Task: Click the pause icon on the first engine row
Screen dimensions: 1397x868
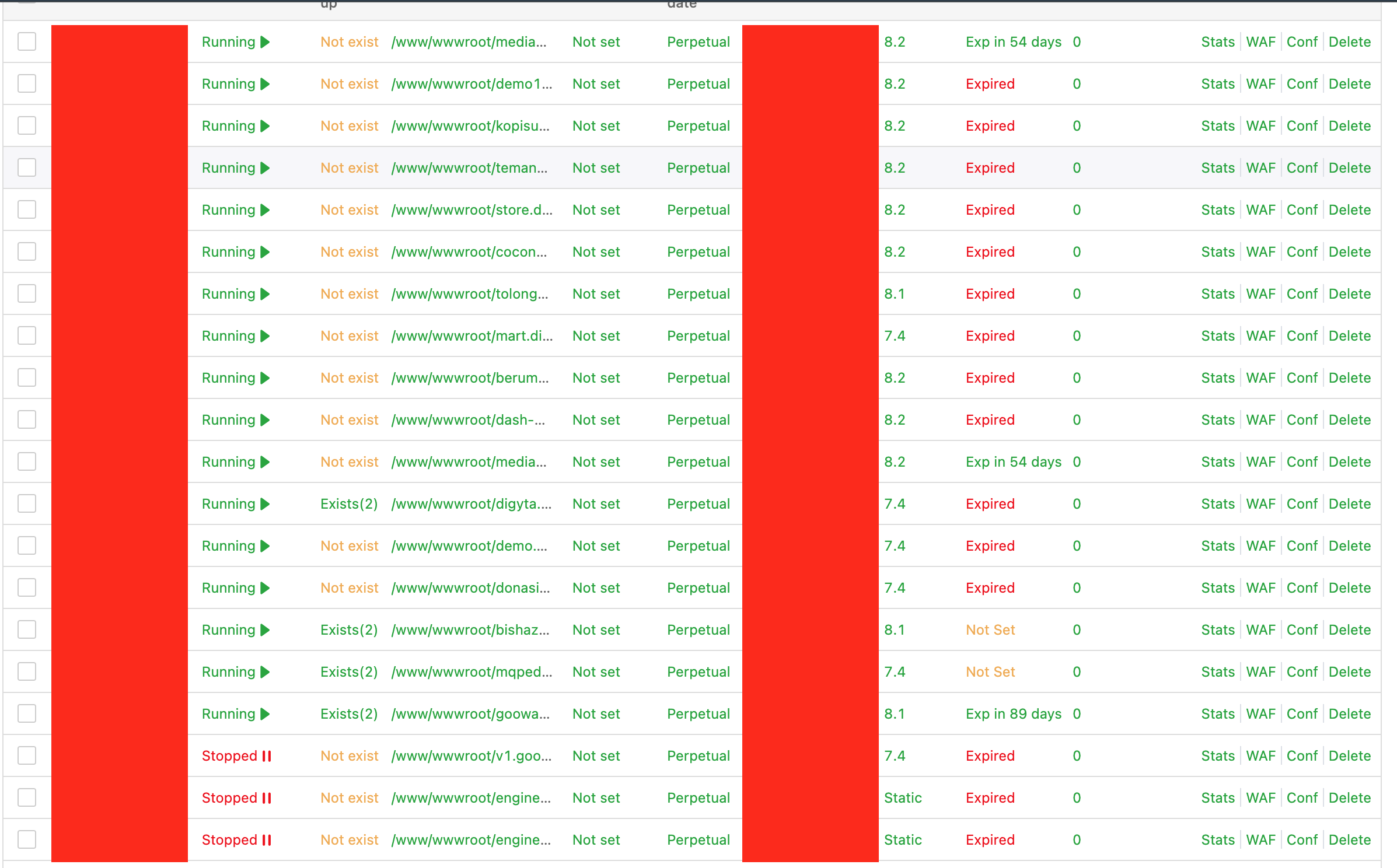Action: coord(267,797)
